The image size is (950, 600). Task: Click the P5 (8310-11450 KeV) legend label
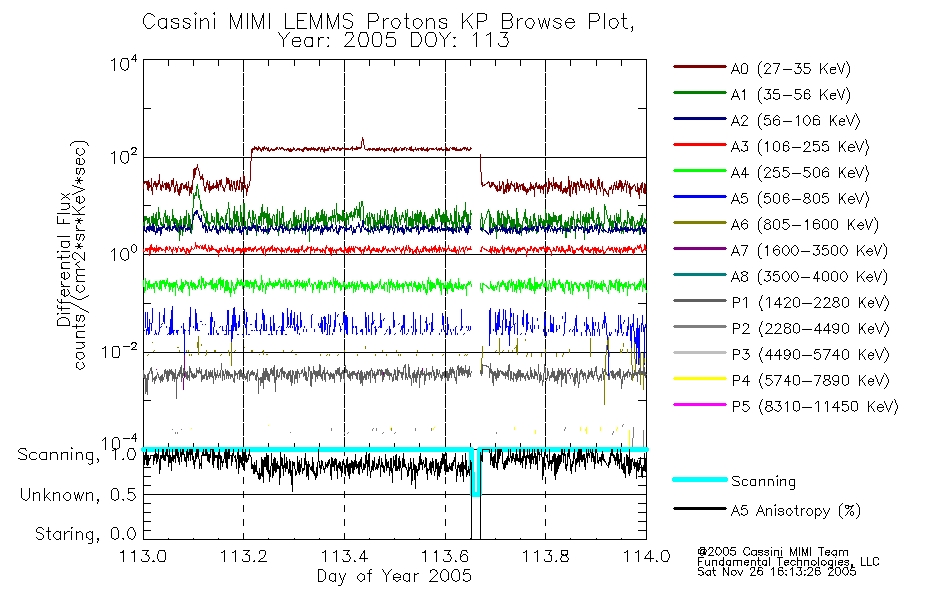coord(815,407)
